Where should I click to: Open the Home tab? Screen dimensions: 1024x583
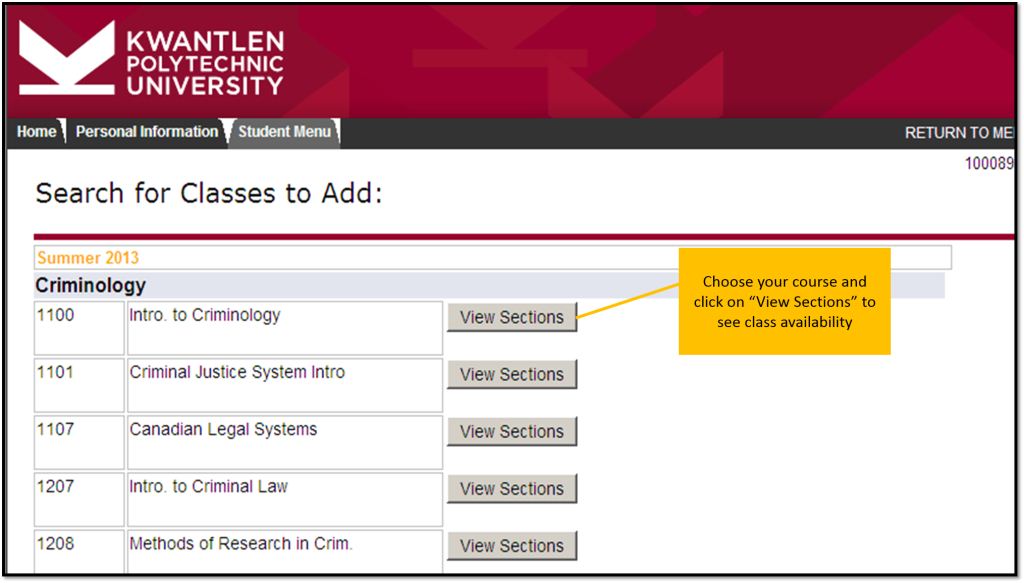click(37, 132)
